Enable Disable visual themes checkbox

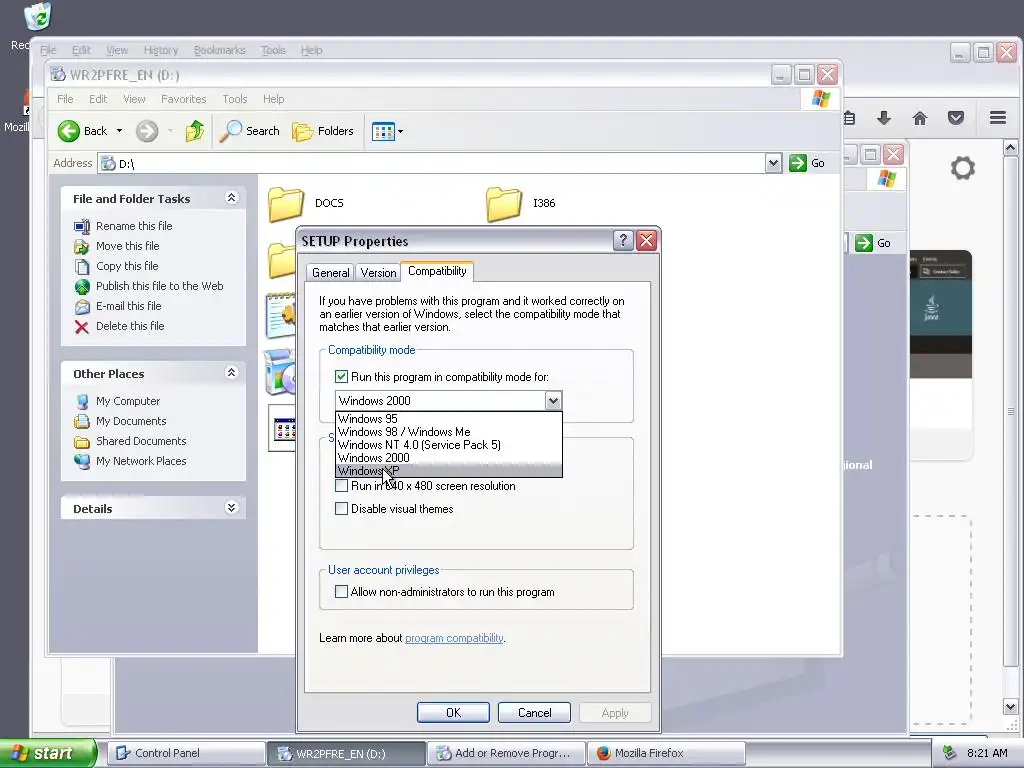click(x=341, y=509)
